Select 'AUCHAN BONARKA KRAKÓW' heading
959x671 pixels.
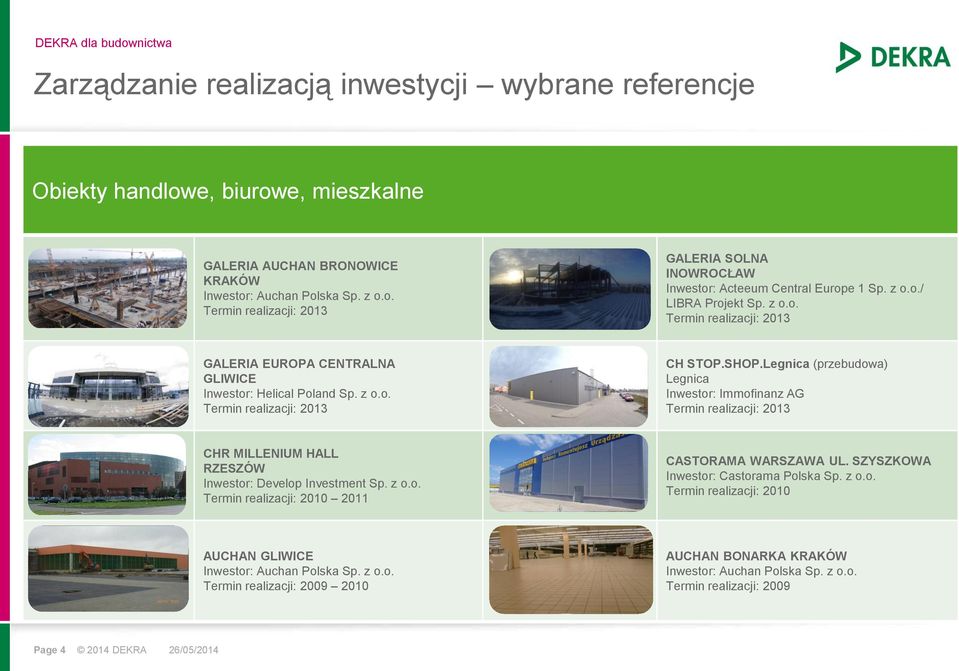756,556
